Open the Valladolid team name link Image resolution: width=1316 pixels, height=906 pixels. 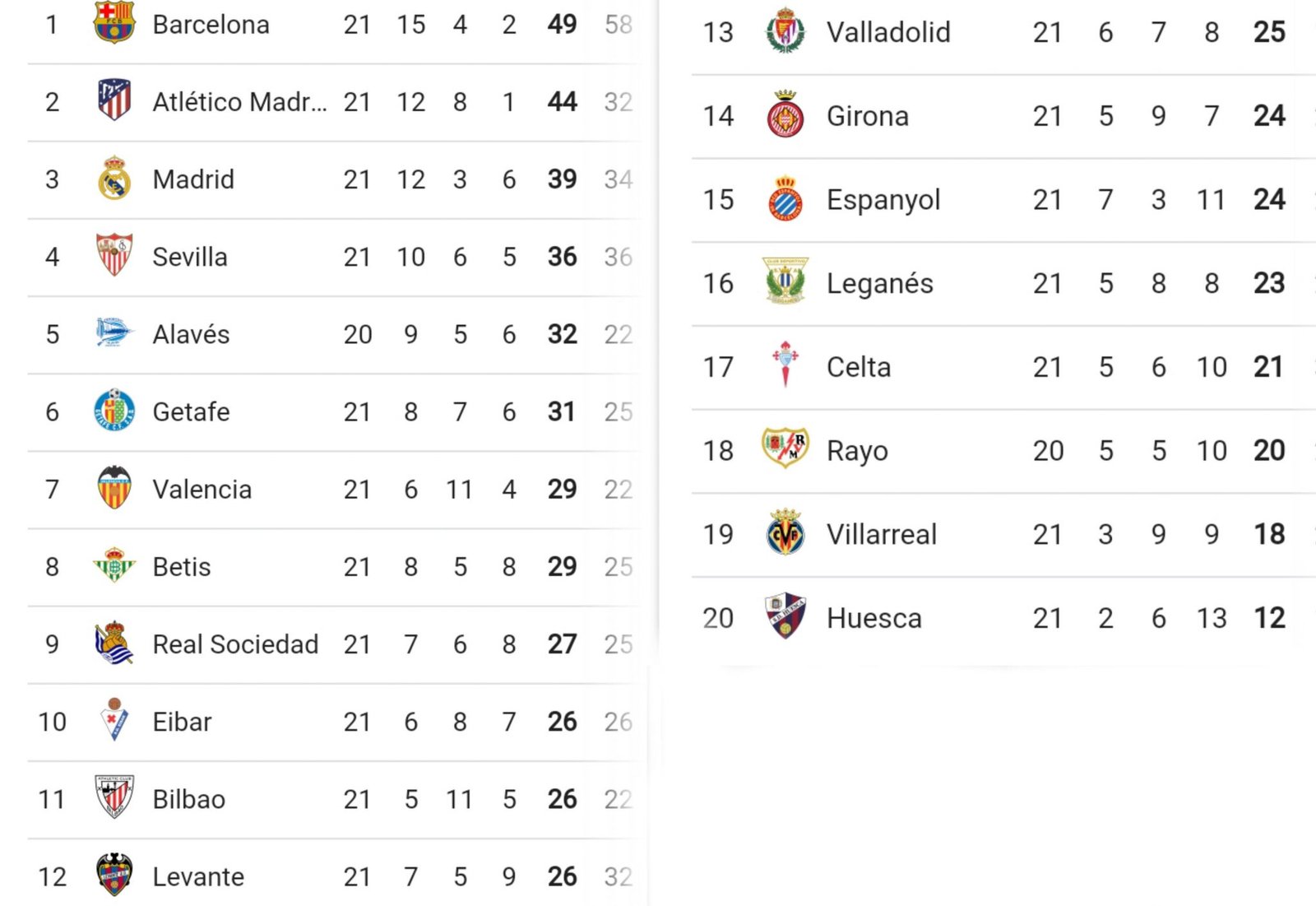coord(888,32)
